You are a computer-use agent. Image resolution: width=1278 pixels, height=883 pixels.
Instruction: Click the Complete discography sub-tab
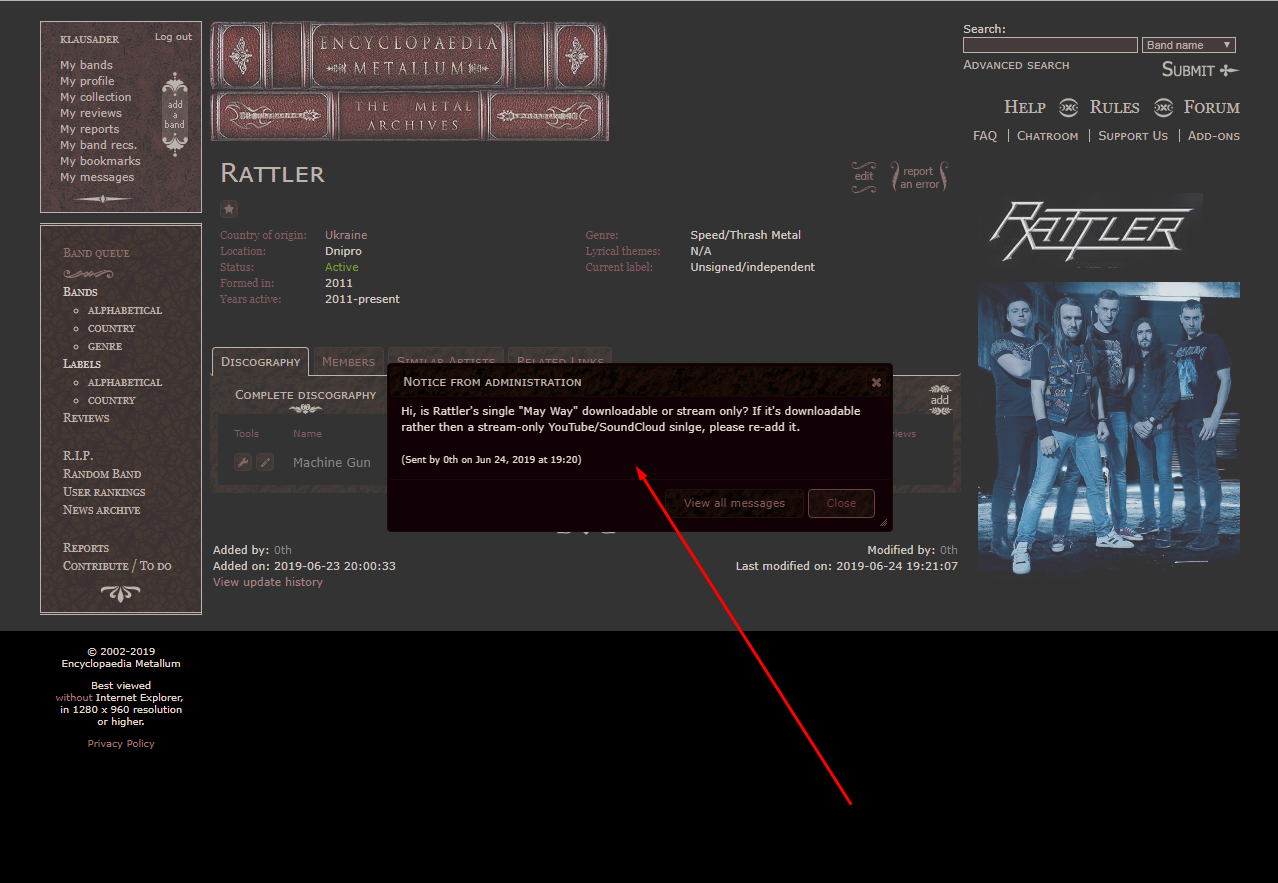click(306, 395)
